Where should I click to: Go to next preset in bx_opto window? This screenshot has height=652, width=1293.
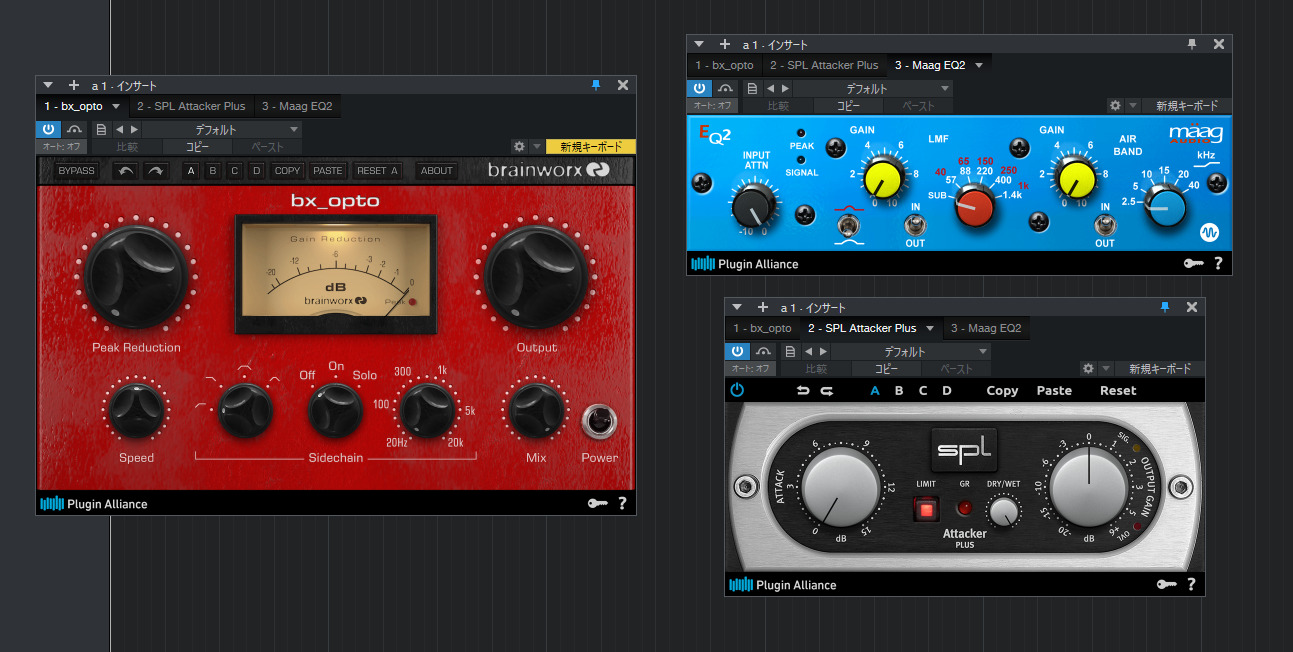point(134,129)
